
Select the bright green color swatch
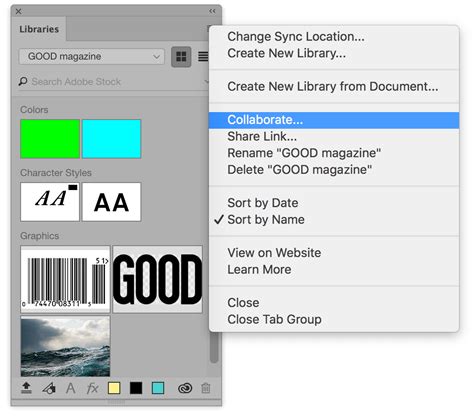(50, 139)
